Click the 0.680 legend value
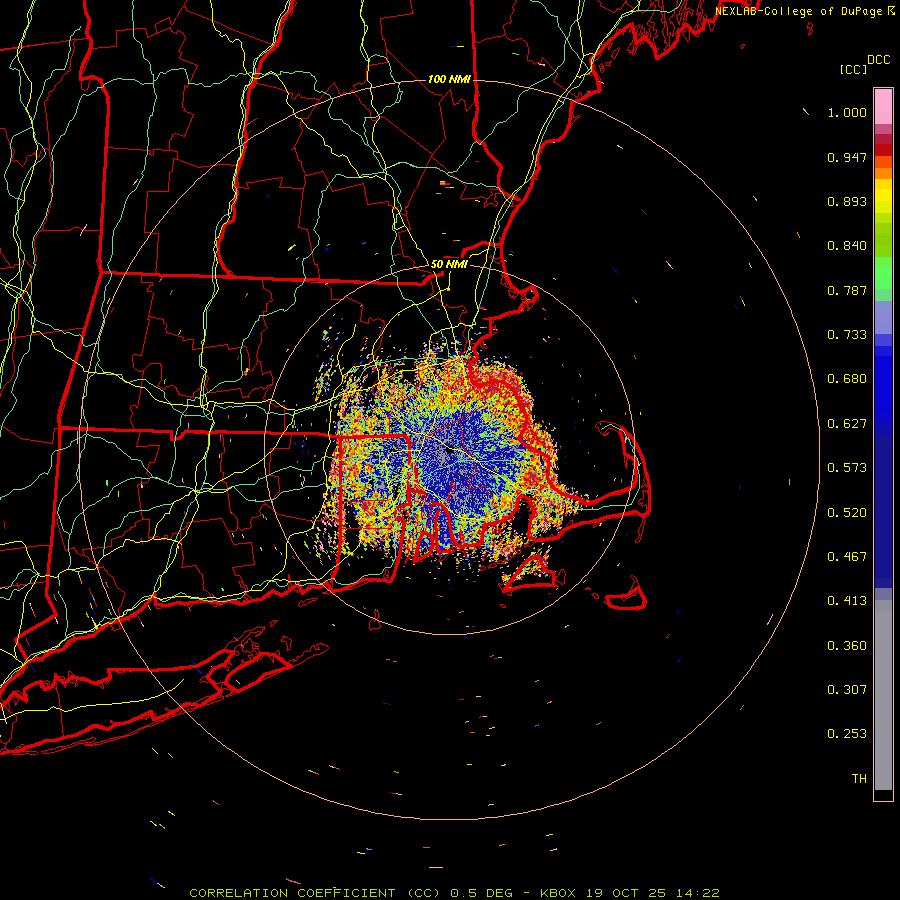Screen dimensions: 900x900 point(847,379)
